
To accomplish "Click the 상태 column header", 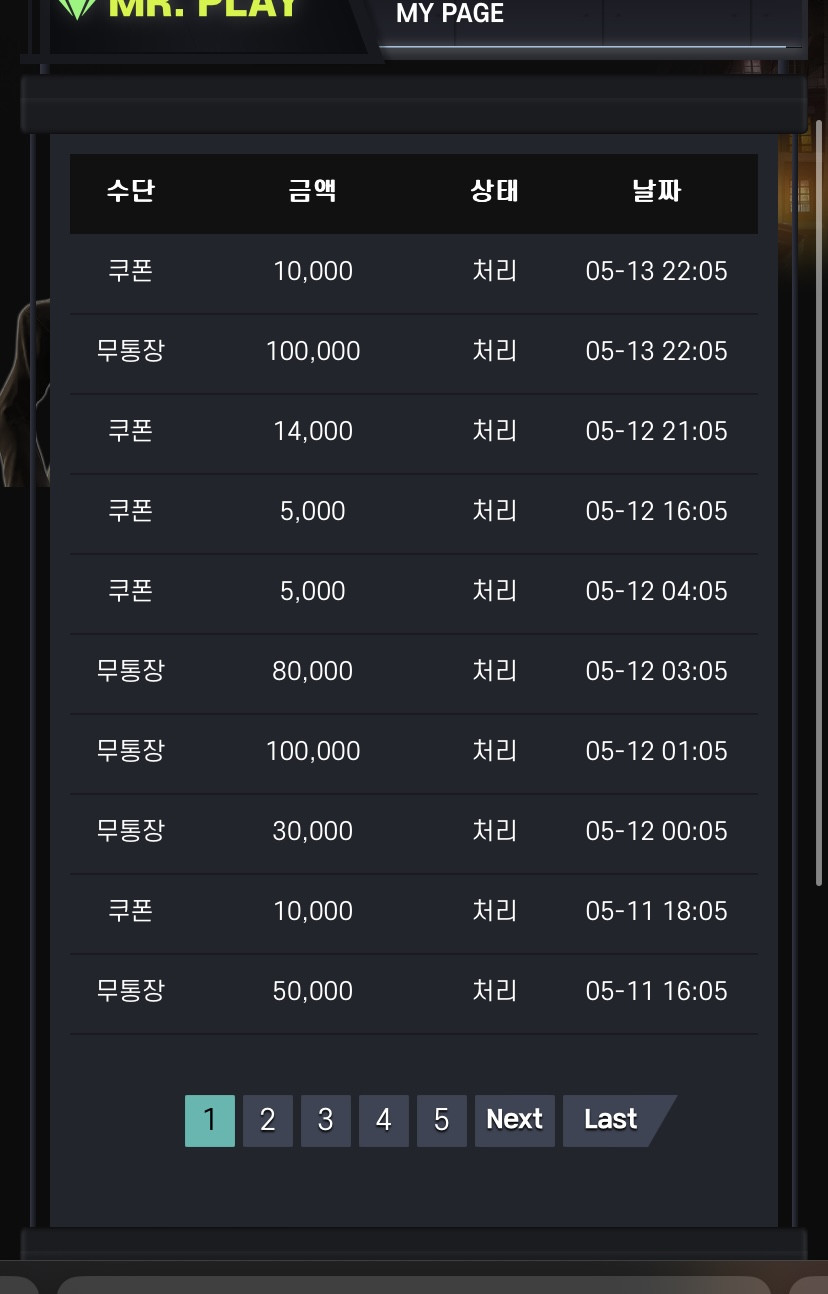I will pos(495,191).
